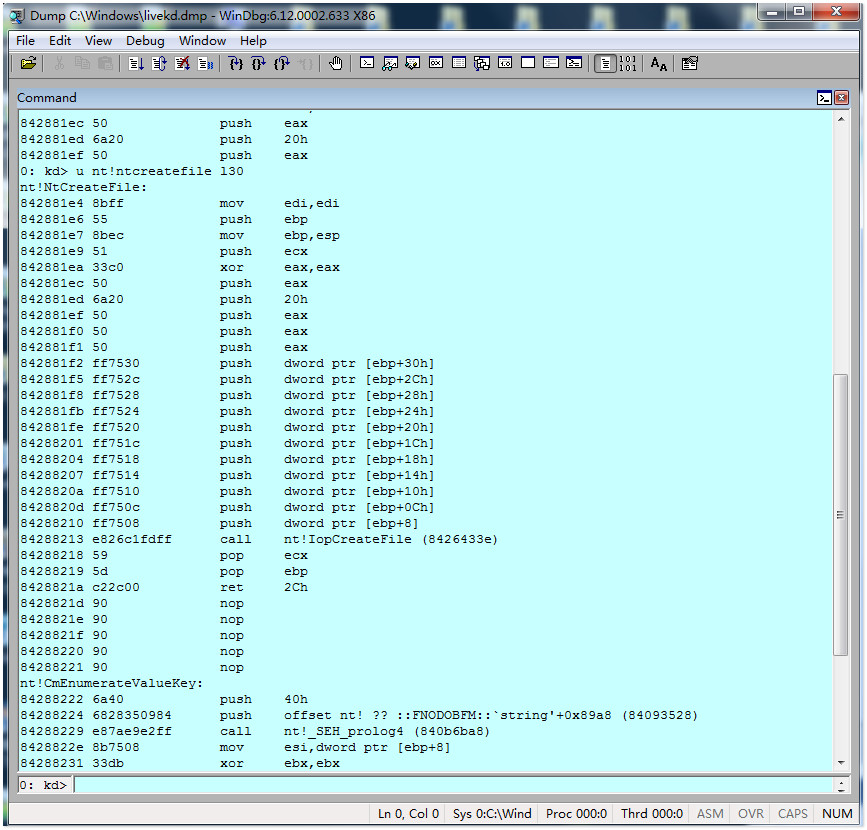This screenshot has width=867, height=830.
Task: Click the Step Into toolbar icon
Action: point(235,63)
